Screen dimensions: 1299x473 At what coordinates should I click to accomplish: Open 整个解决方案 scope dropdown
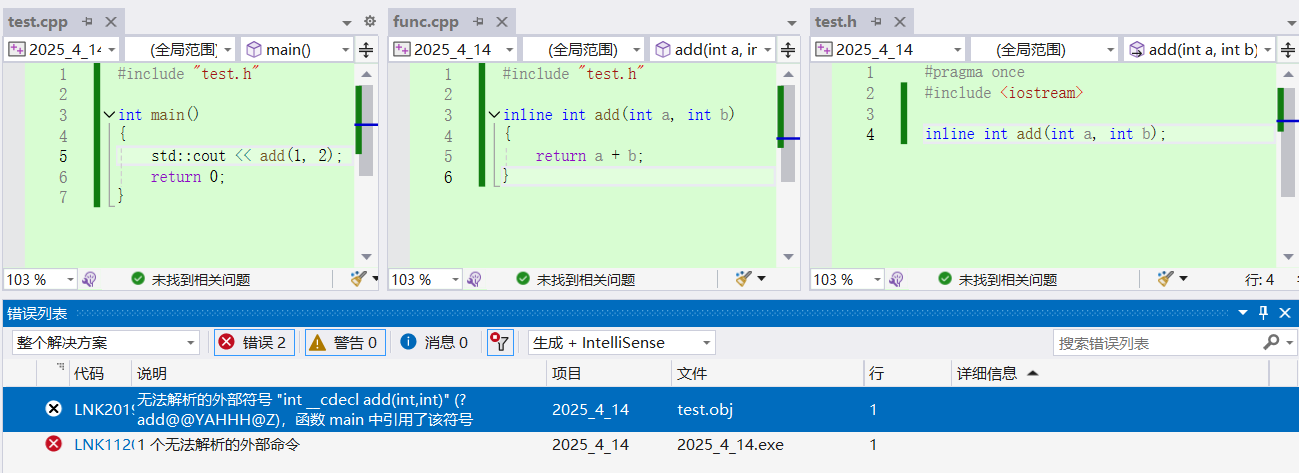click(x=106, y=343)
